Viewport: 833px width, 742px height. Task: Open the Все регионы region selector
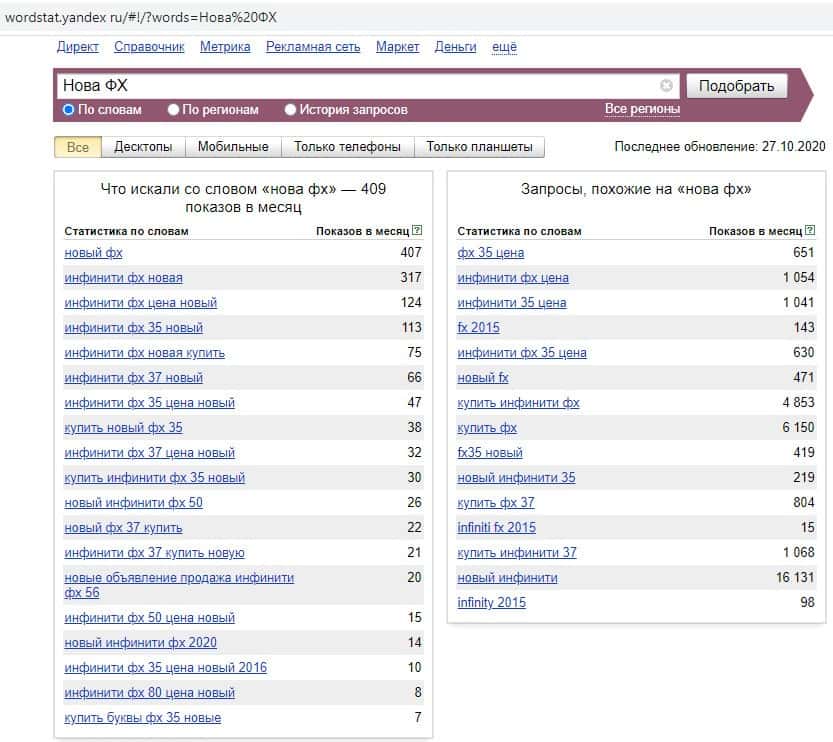pyautogui.click(x=642, y=109)
